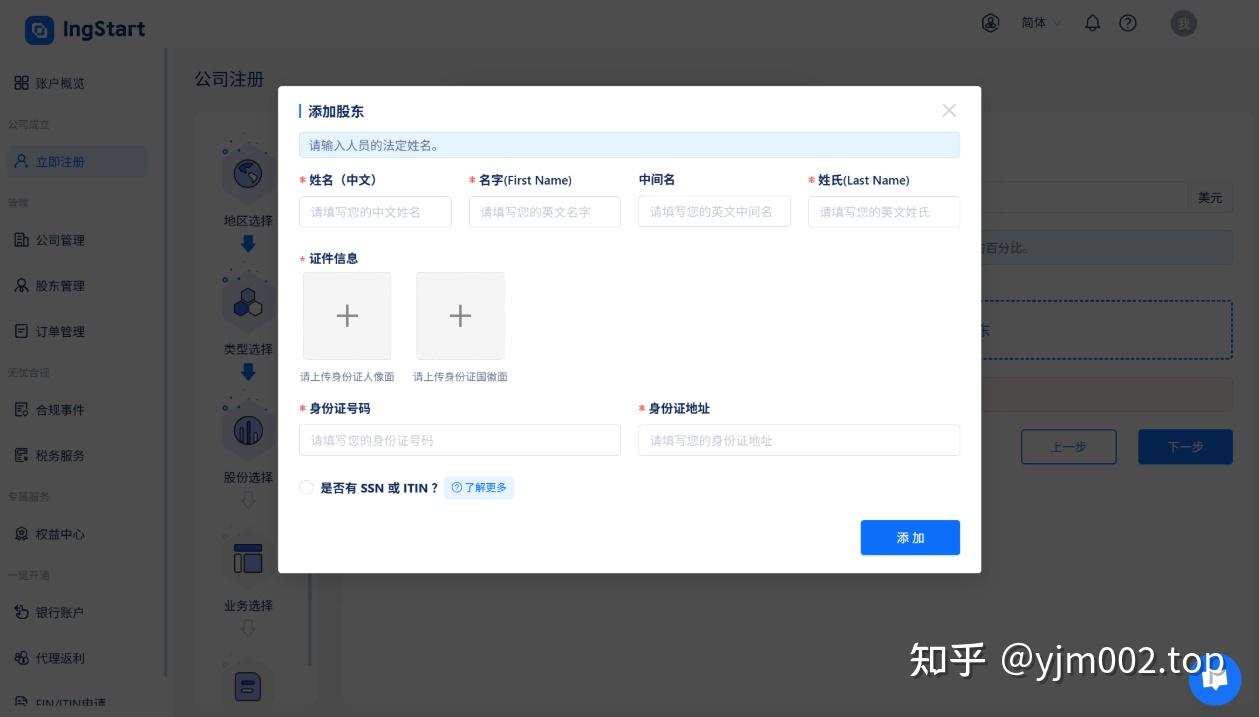
Task: Click the 中文姓名 input field
Action: 375,211
